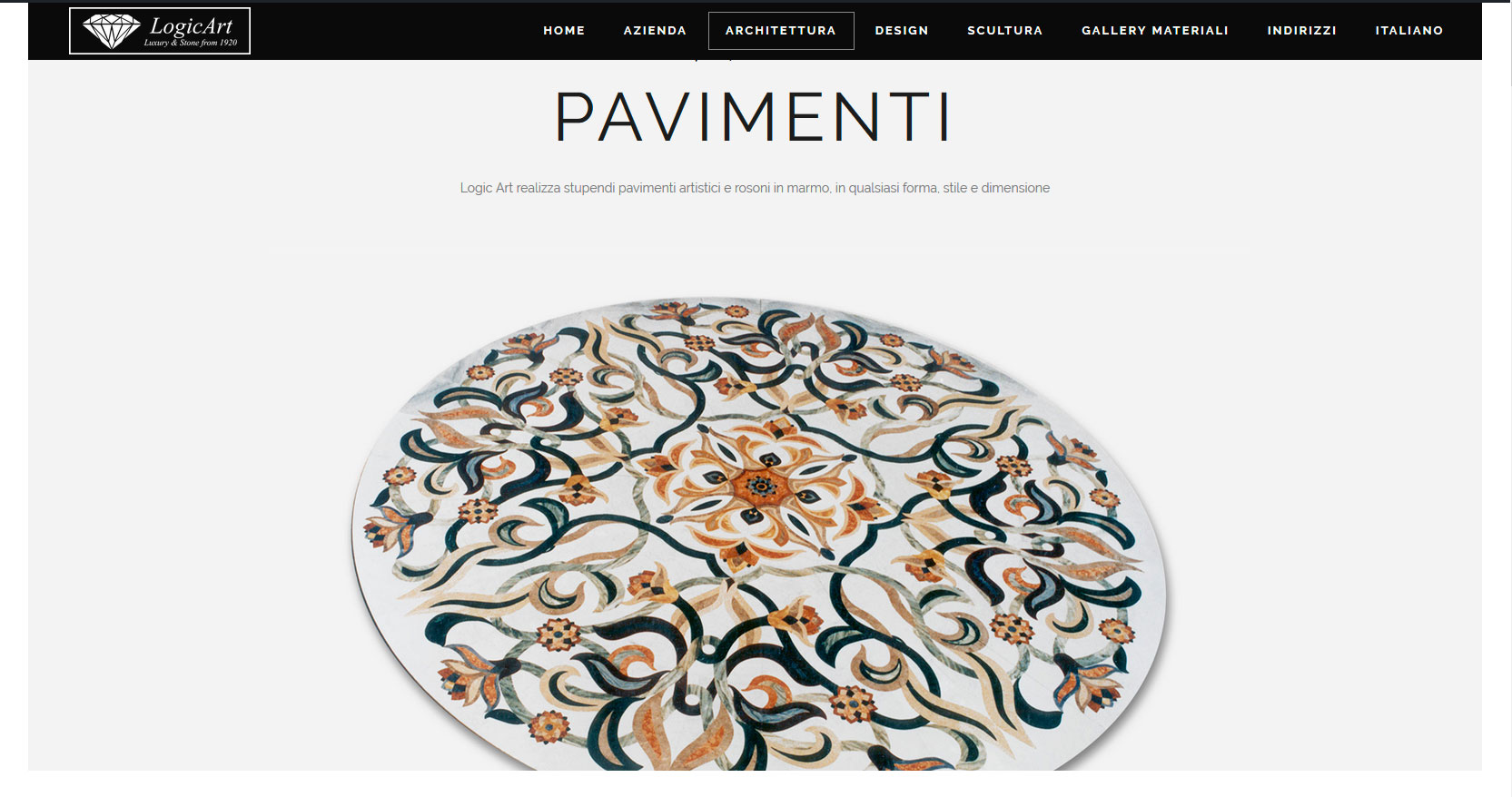This screenshot has height=797, width=1512.
Task: Navigate to SCULTURA
Action: click(1005, 31)
